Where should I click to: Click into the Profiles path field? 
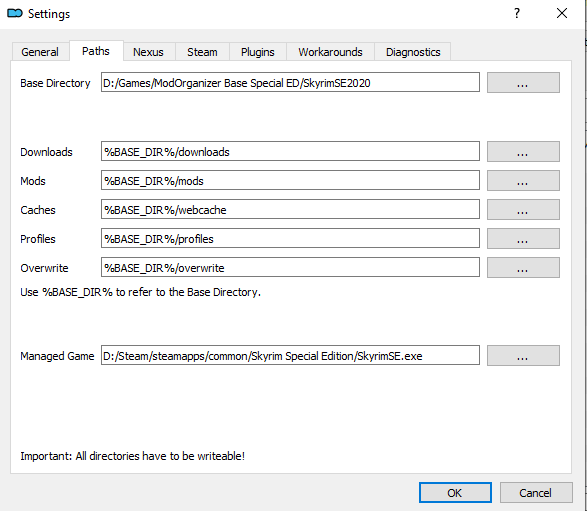pyautogui.click(x=290, y=238)
